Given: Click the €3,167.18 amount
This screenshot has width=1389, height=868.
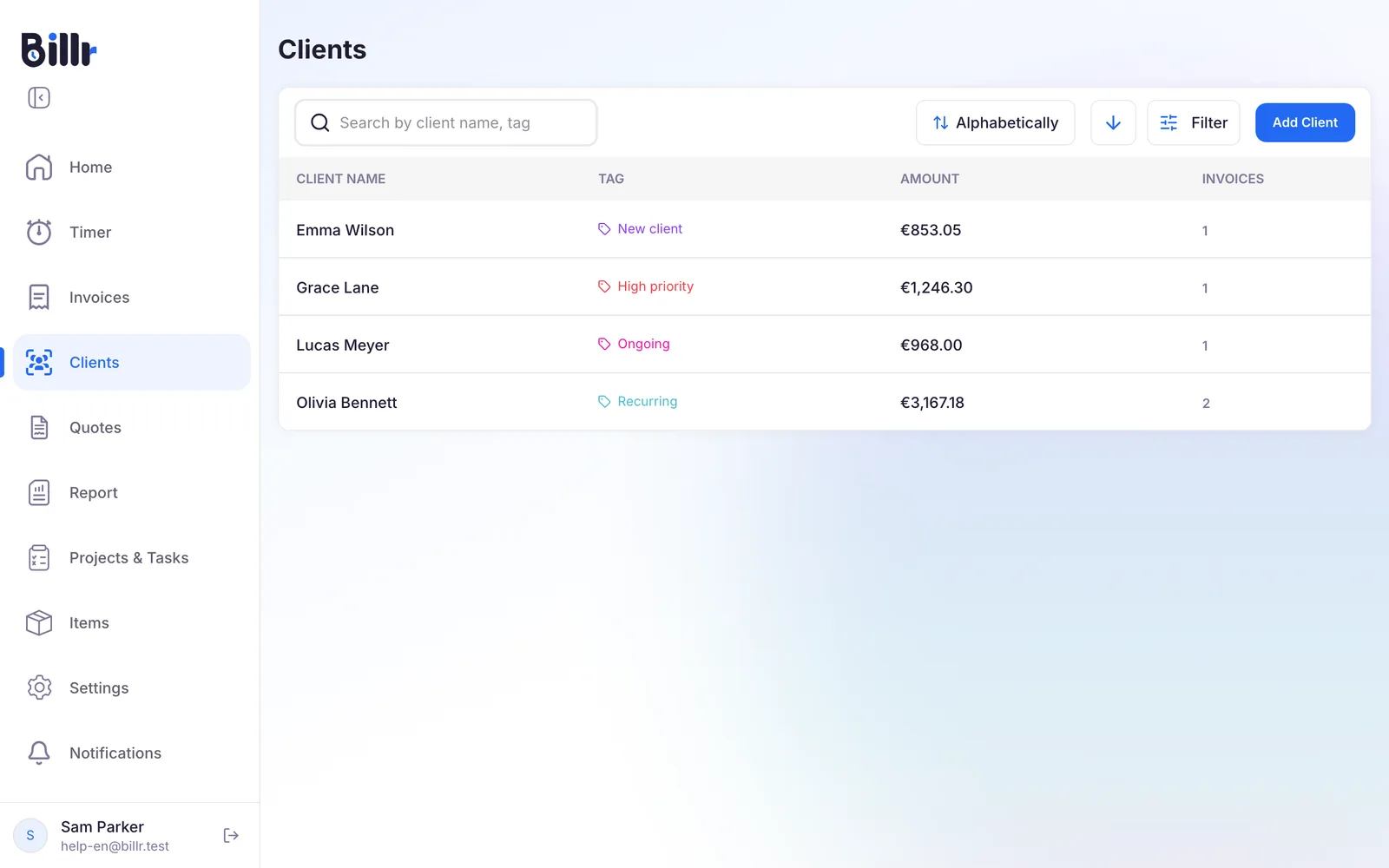Looking at the screenshot, I should click(931, 403).
